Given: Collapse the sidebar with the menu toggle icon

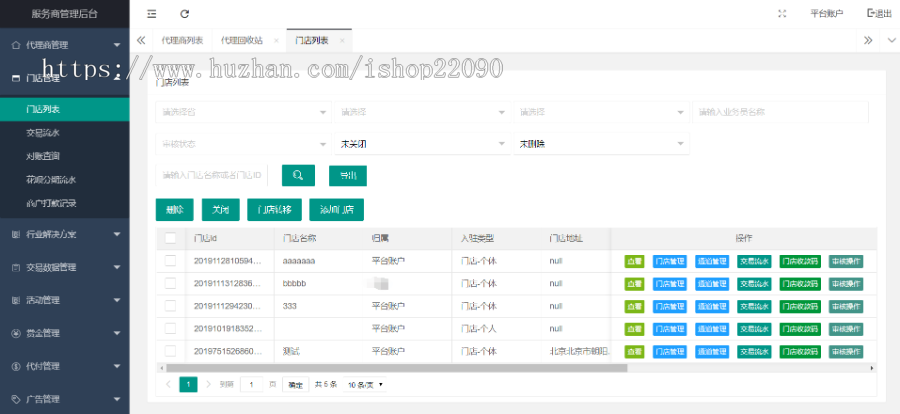Looking at the screenshot, I should (x=152, y=14).
